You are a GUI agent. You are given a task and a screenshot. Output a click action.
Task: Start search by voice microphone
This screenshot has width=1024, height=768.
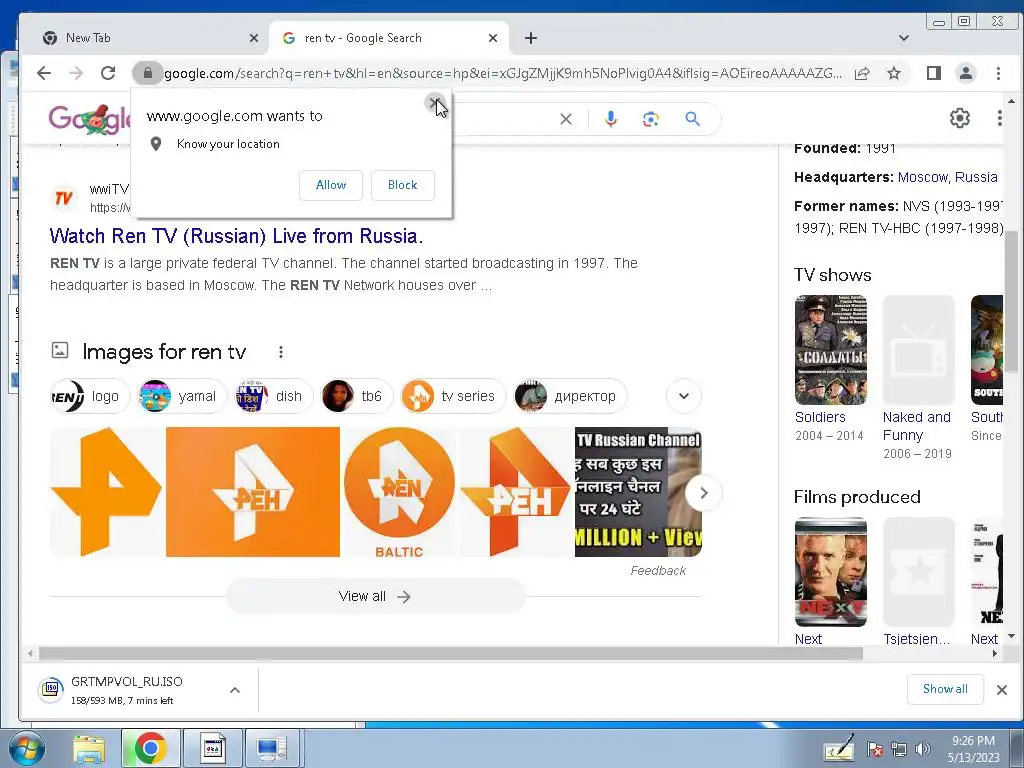tap(611, 119)
